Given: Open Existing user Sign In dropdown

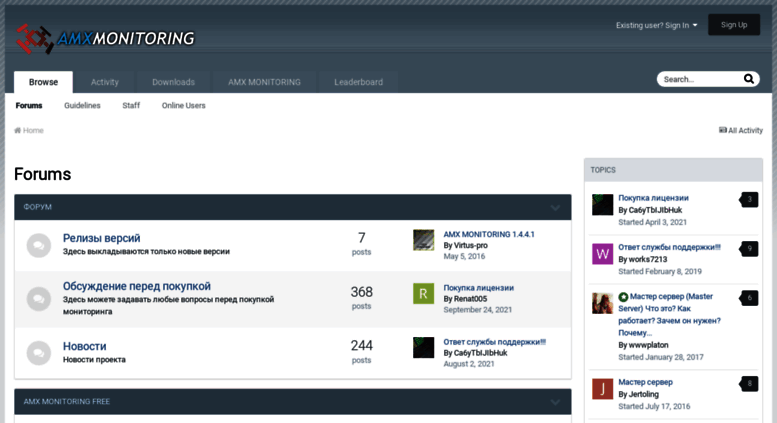Looking at the screenshot, I should 657,25.
